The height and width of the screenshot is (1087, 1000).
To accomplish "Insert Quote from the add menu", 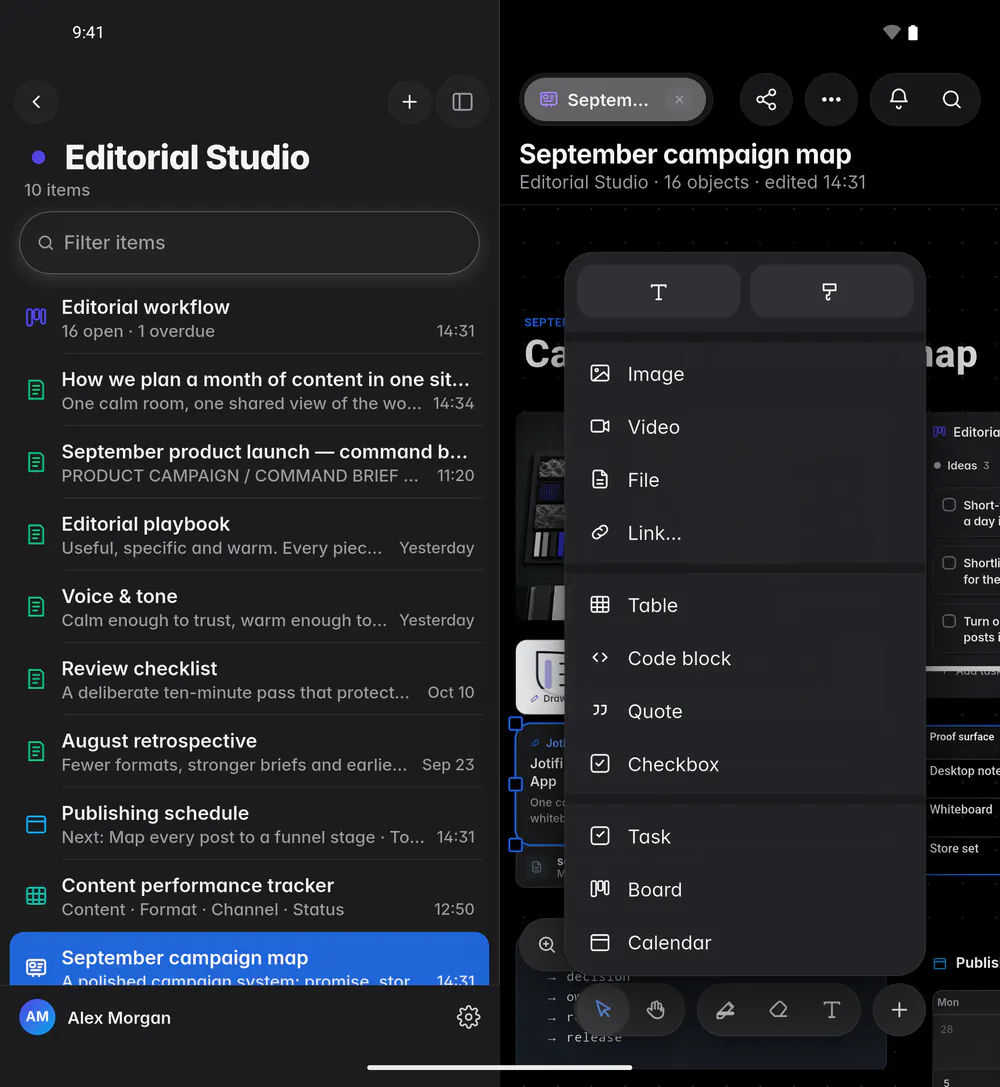I will coord(745,711).
